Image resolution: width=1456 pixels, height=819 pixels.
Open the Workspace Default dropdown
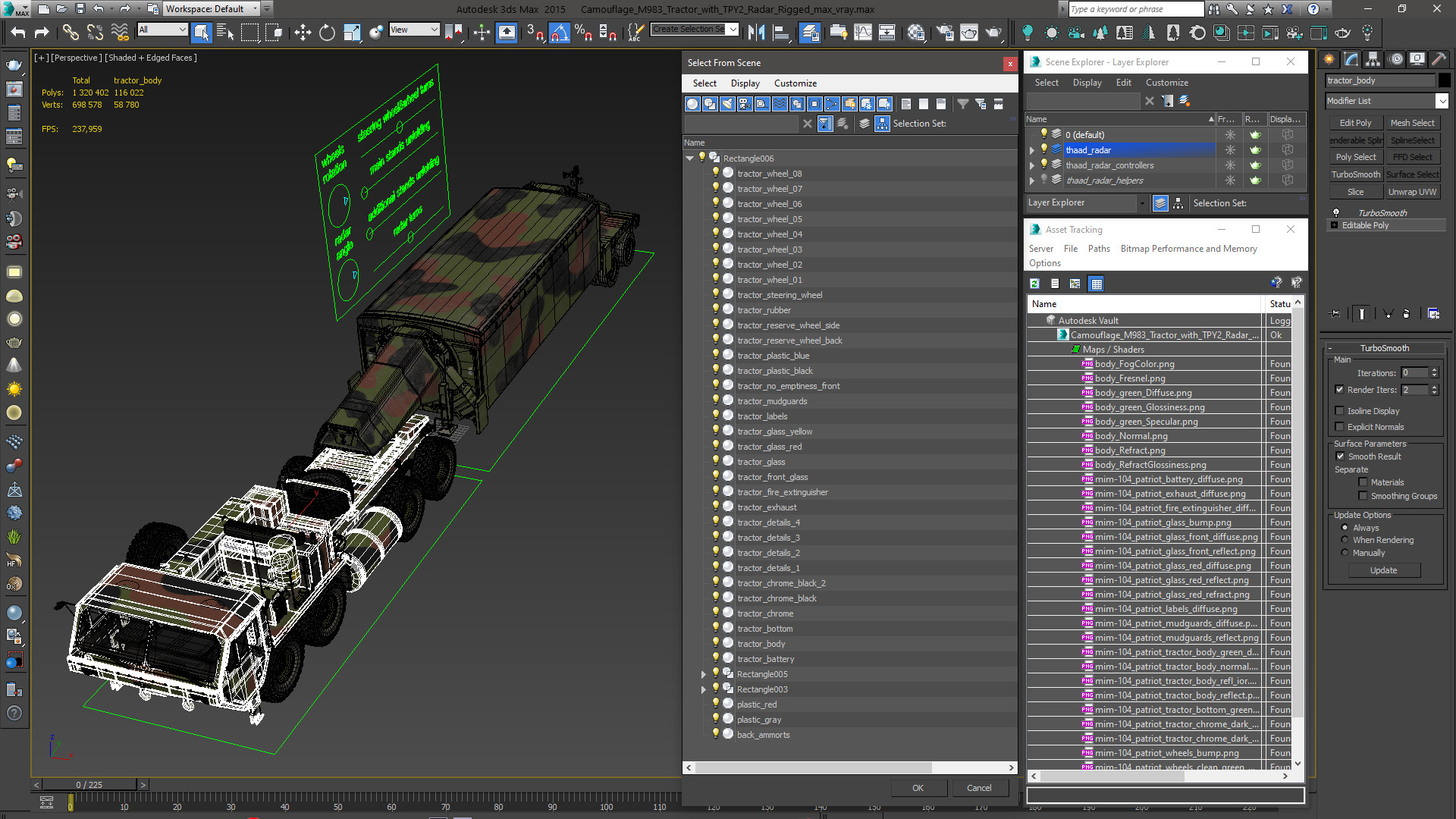[212, 9]
